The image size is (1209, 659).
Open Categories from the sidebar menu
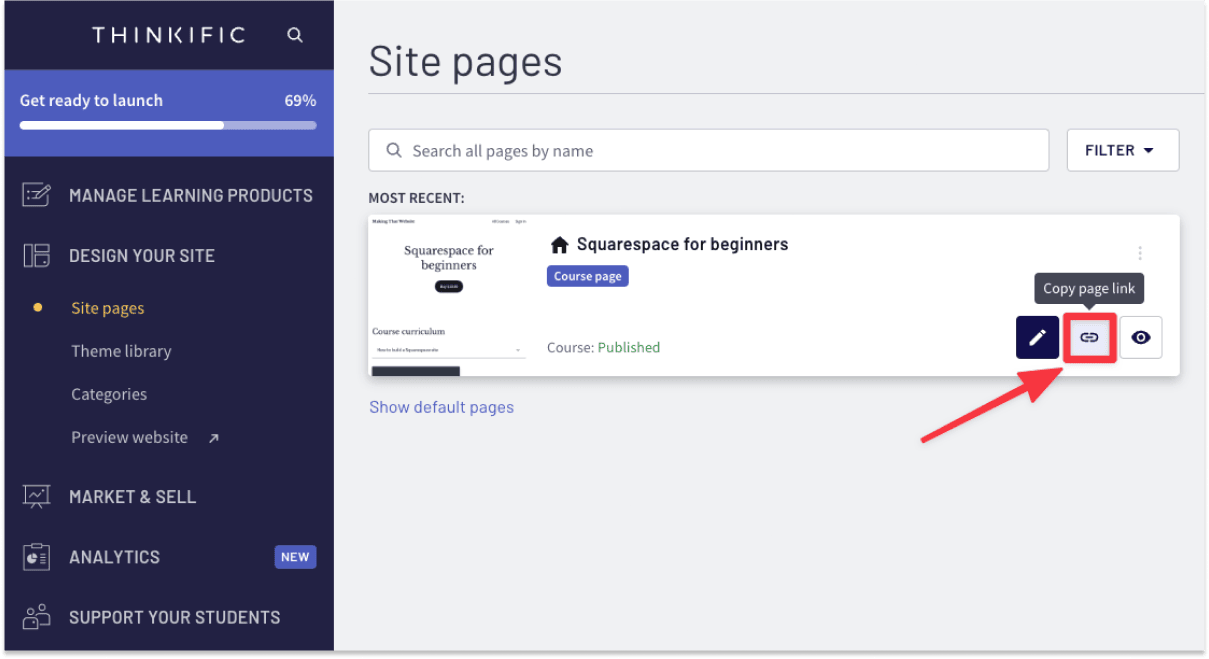pyautogui.click(x=109, y=394)
